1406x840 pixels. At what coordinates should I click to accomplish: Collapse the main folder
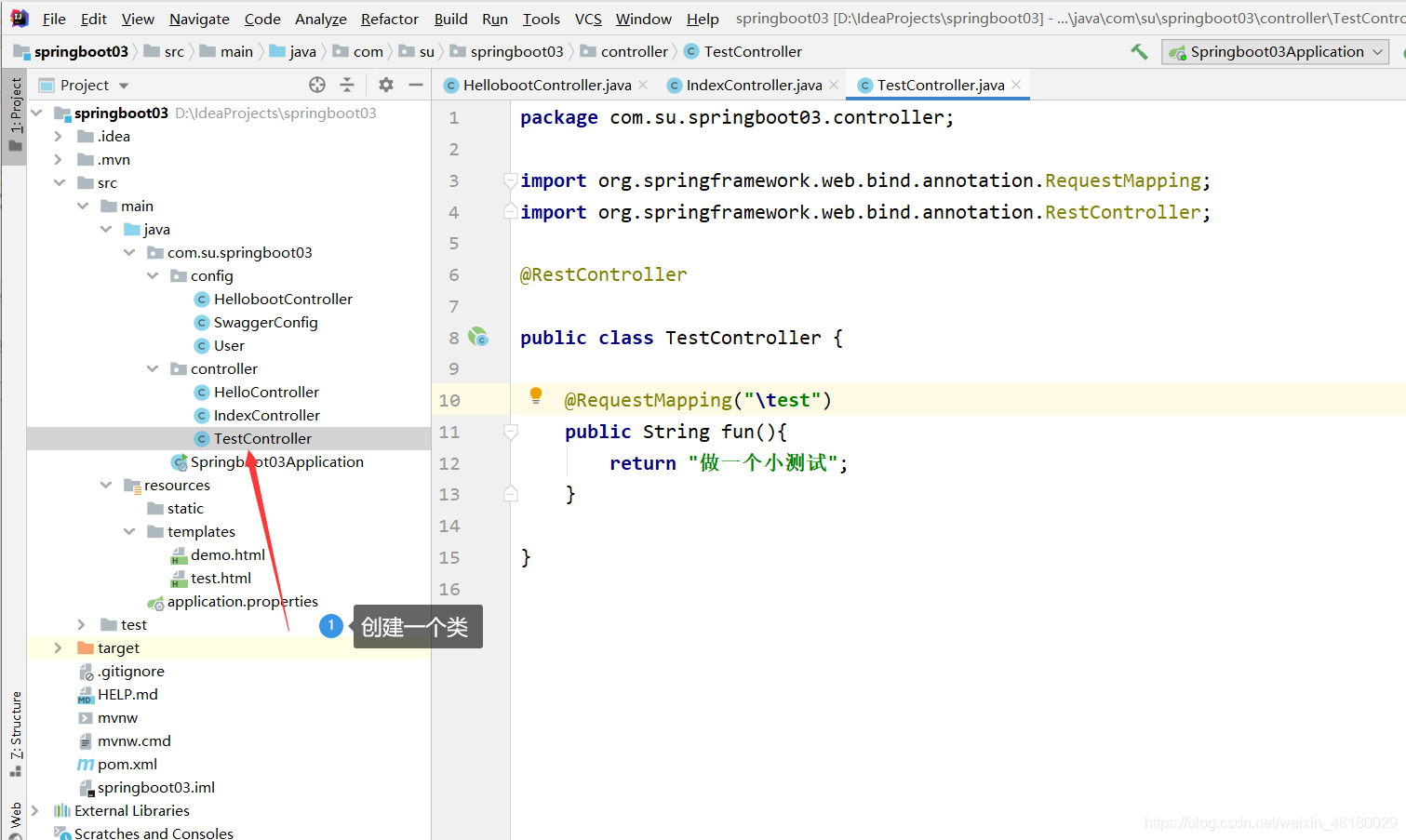click(83, 206)
